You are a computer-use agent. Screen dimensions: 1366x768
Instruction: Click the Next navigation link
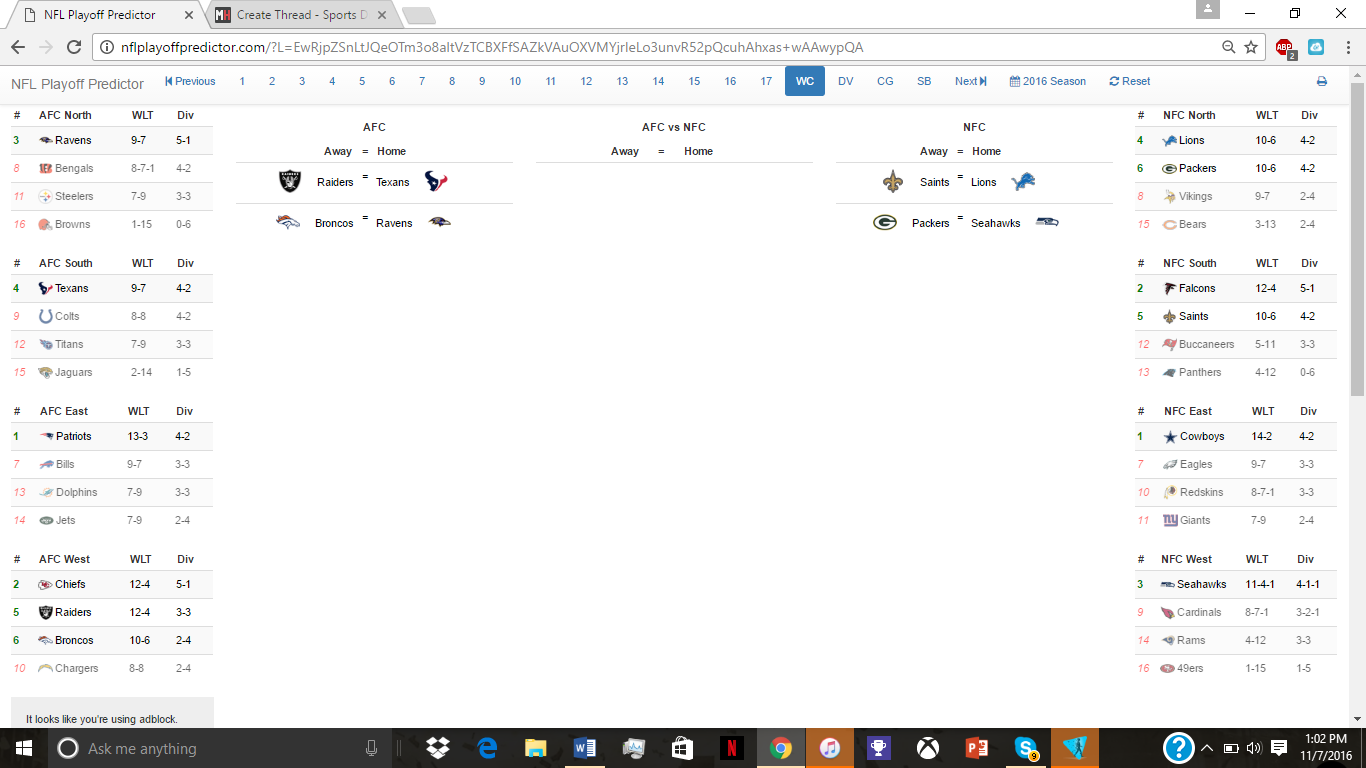click(971, 81)
